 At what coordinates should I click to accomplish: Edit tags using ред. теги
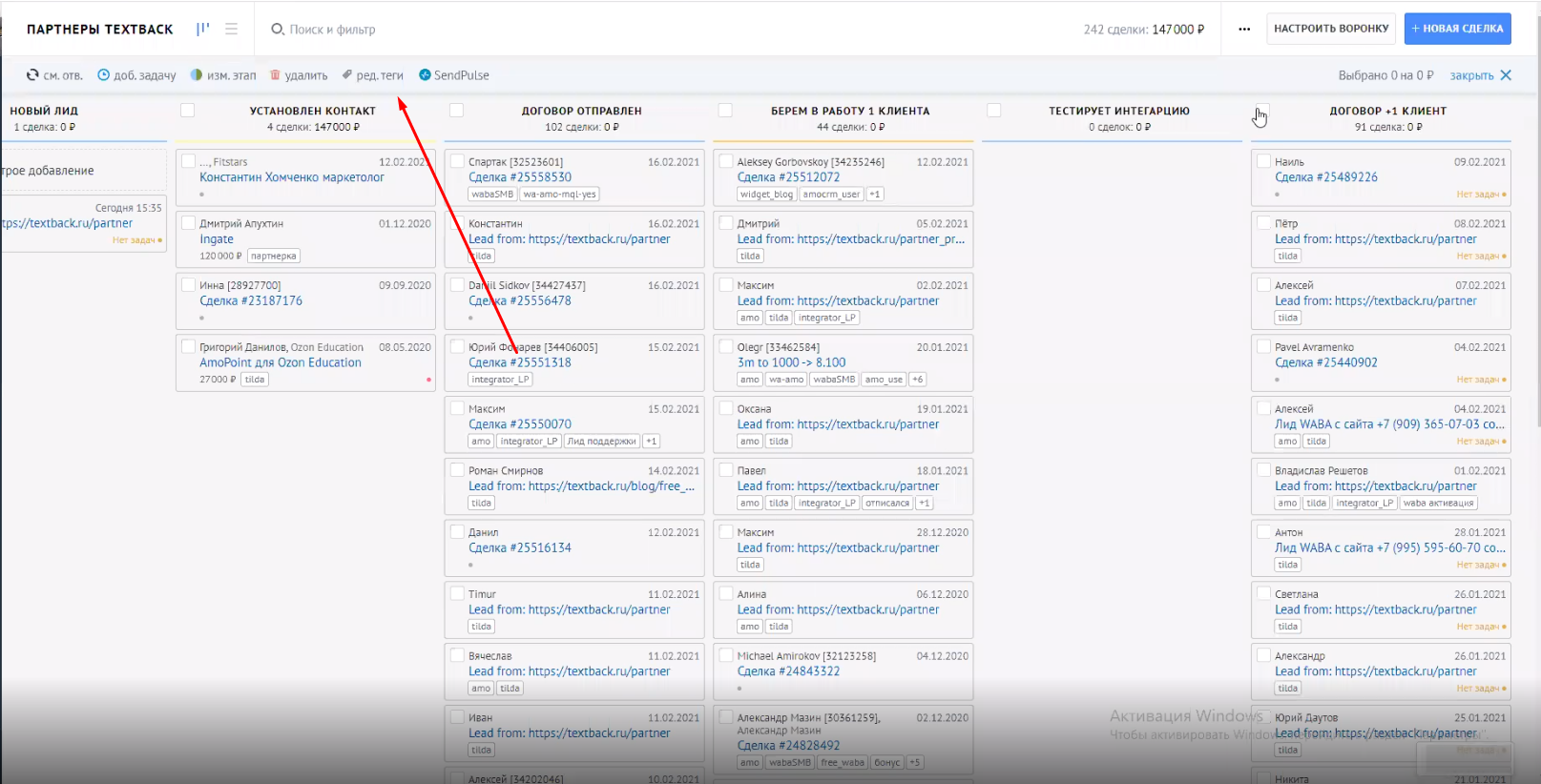(x=373, y=75)
